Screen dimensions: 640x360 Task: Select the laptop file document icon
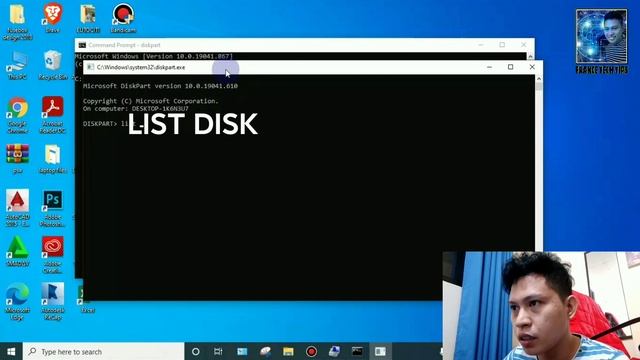tap(53, 158)
